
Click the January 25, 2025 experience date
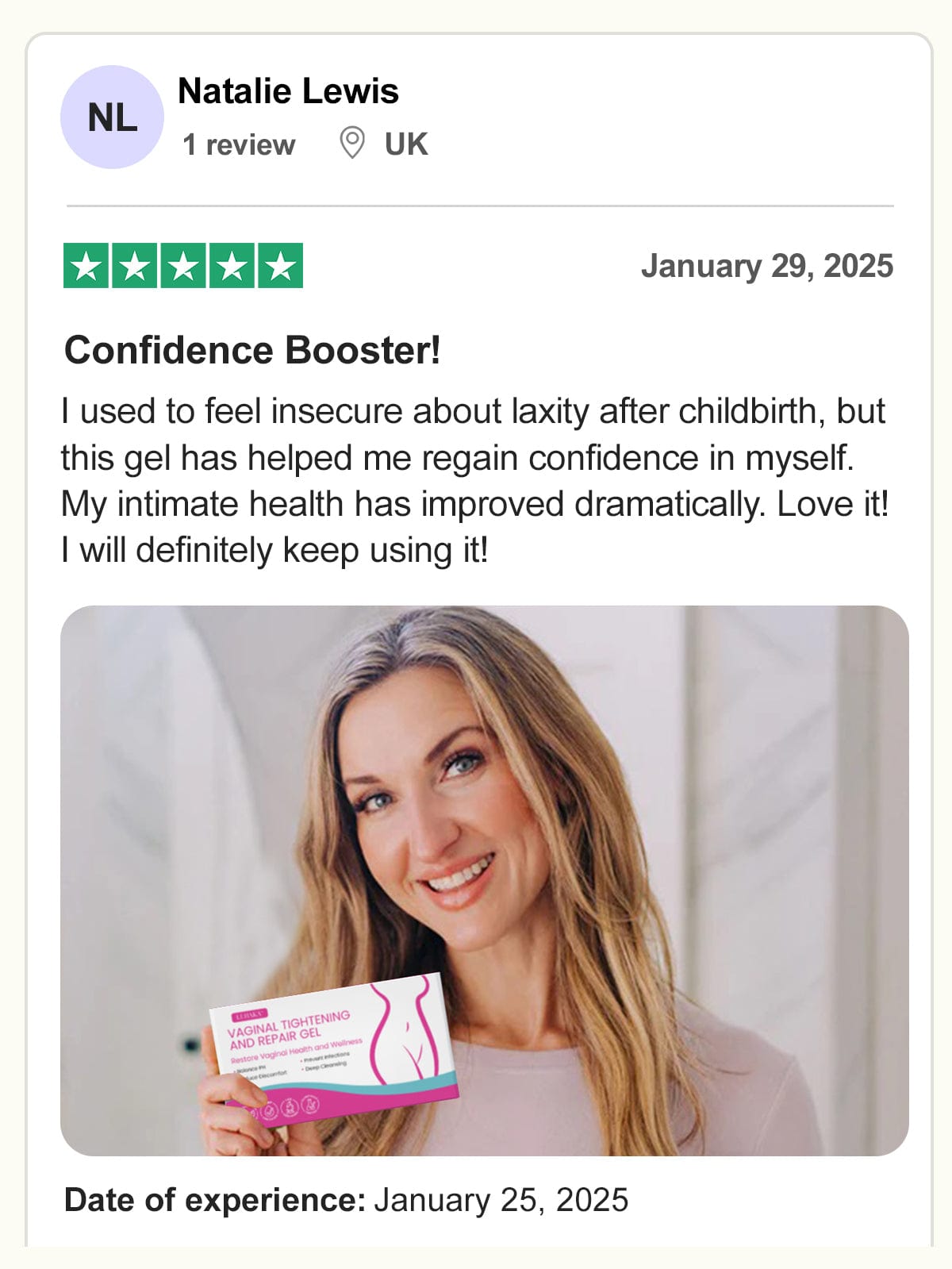click(501, 1200)
